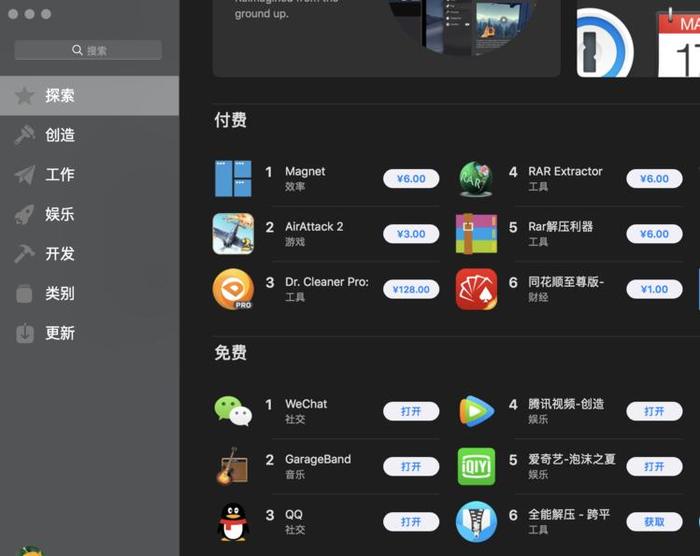The image size is (700, 556).
Task: Buy AirAttack 2 for ¥3.00
Action: click(x=411, y=234)
